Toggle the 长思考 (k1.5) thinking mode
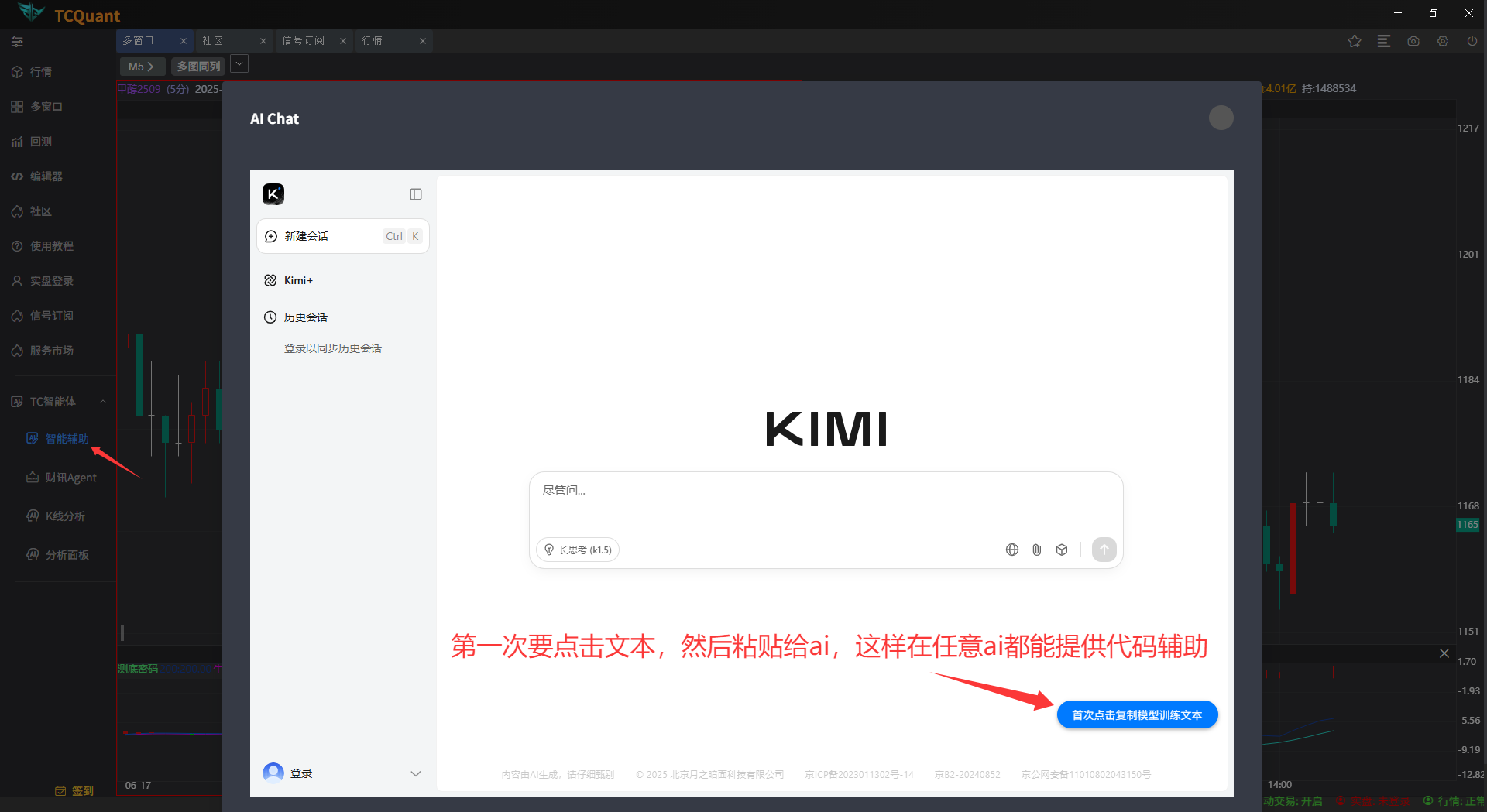The image size is (1487, 812). (x=577, y=550)
